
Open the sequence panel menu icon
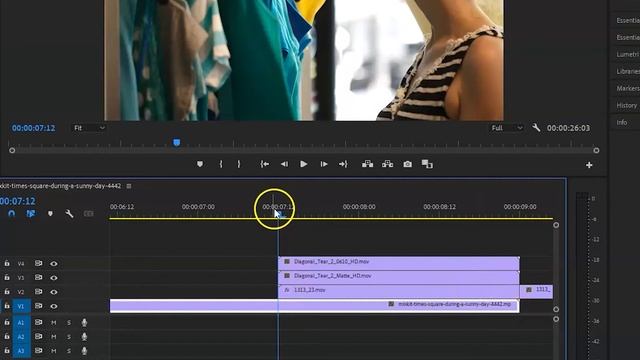(129, 186)
